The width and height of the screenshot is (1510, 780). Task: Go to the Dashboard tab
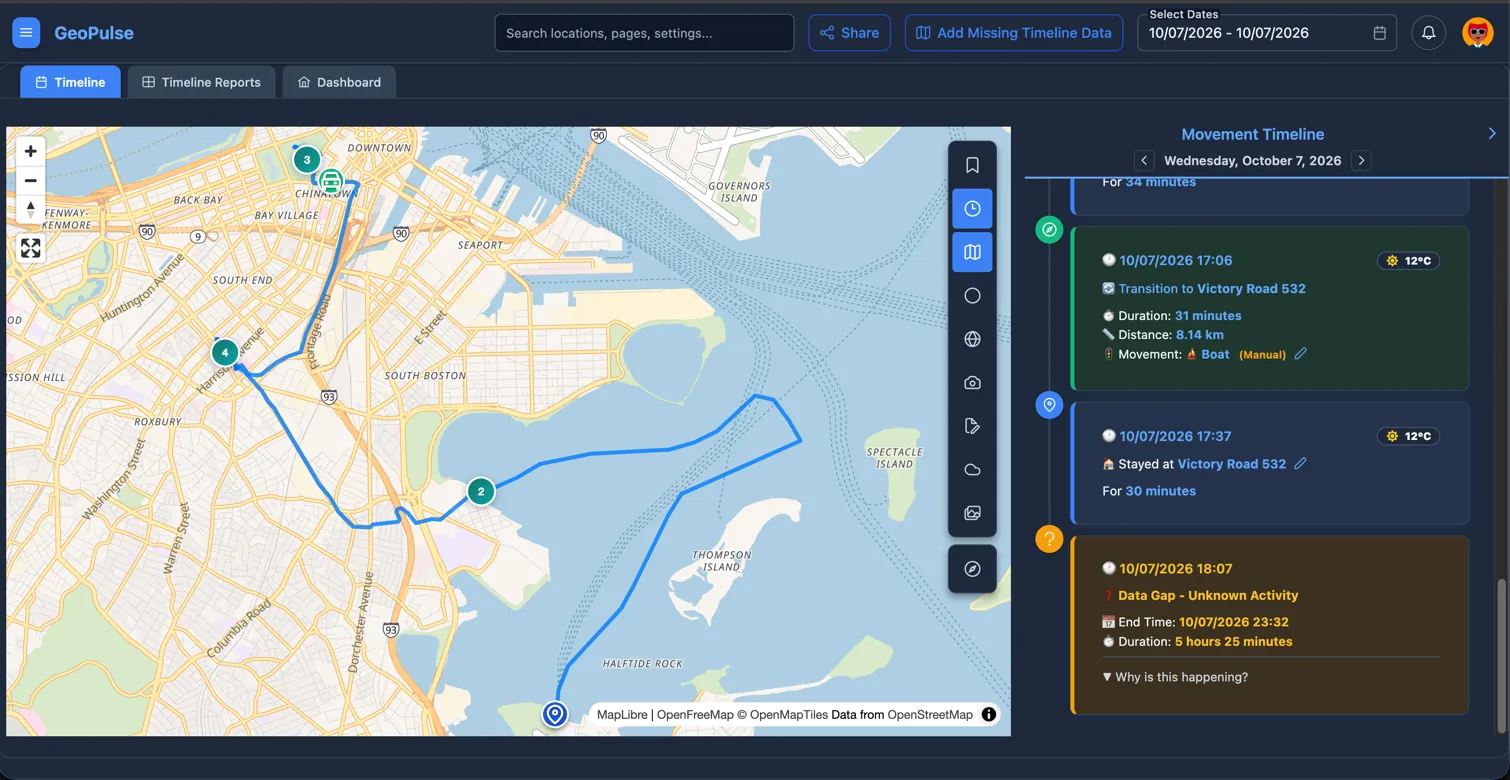point(339,82)
